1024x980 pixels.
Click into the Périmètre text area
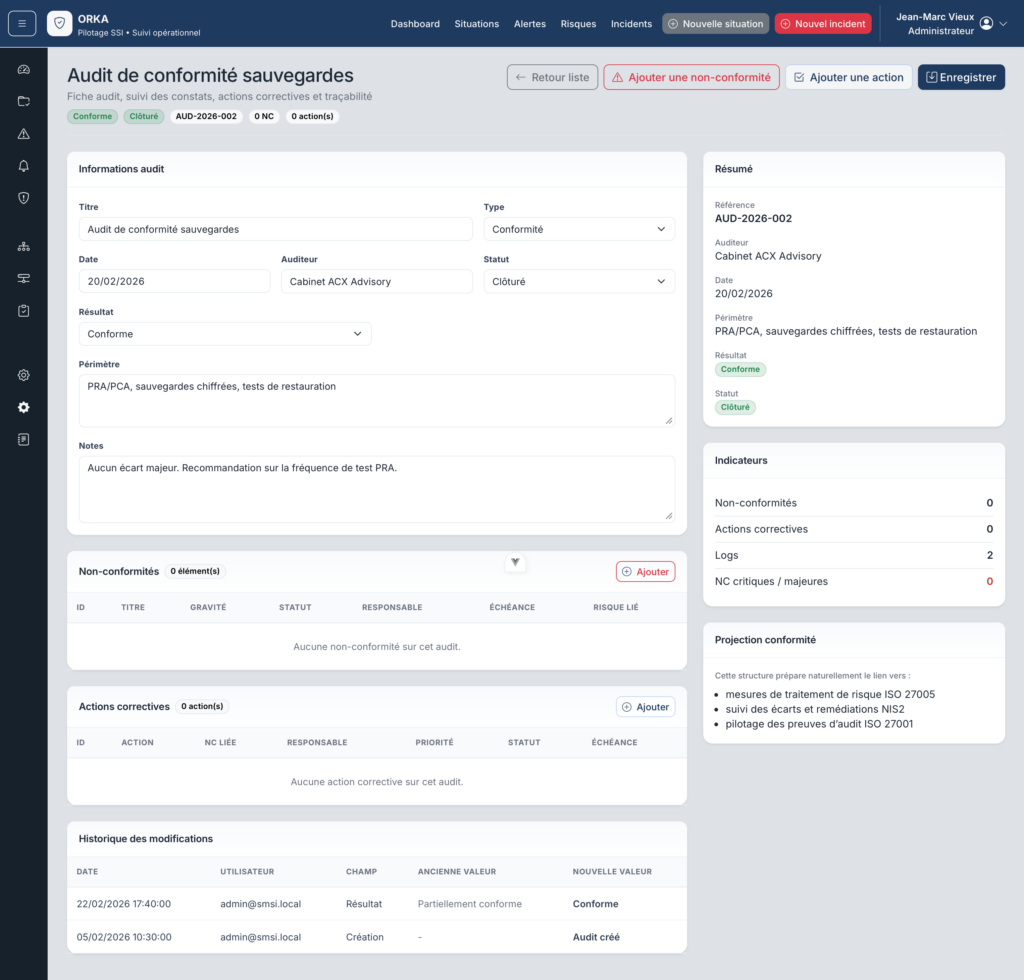click(377, 400)
